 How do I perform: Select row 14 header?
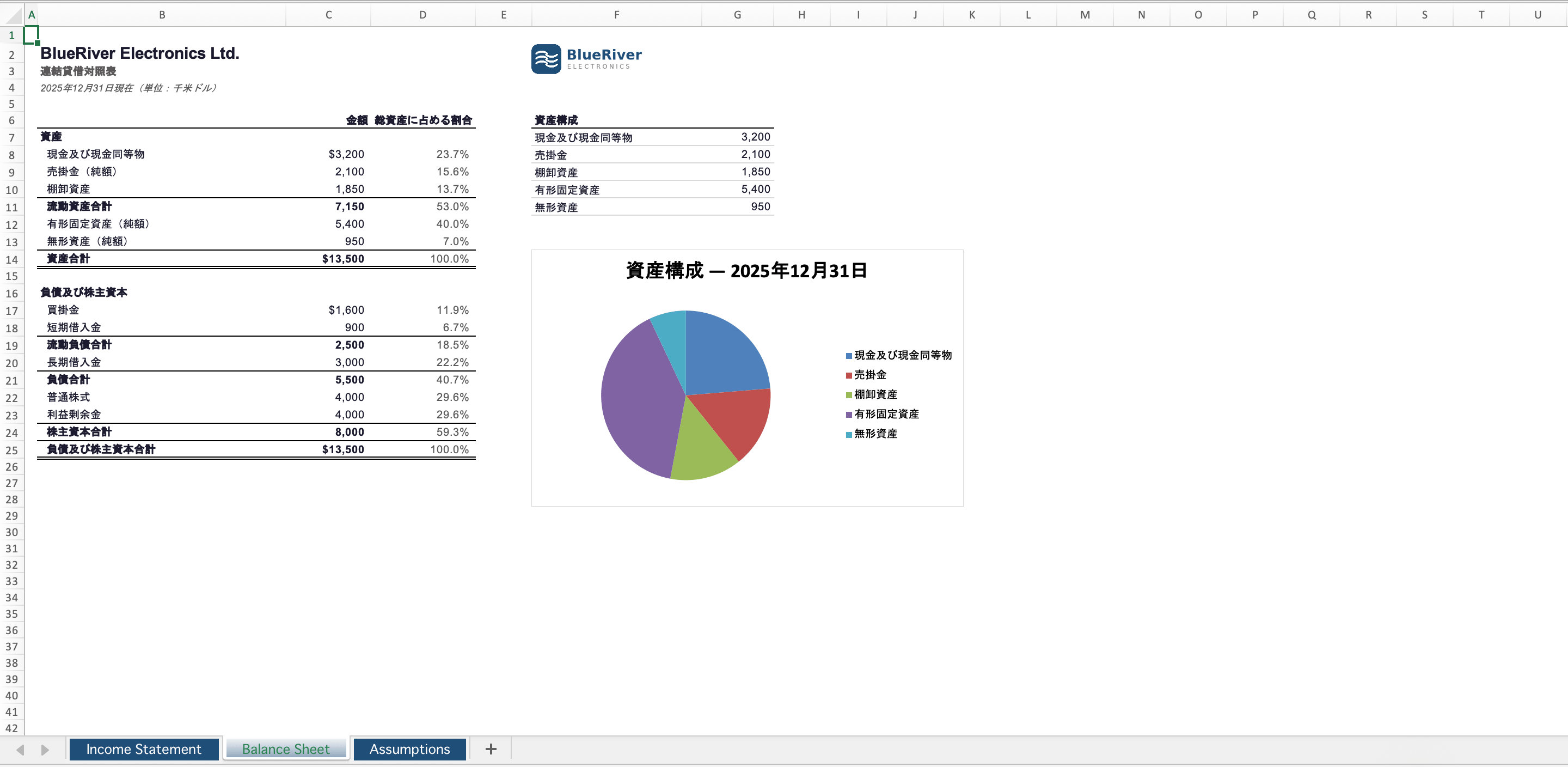(11, 259)
